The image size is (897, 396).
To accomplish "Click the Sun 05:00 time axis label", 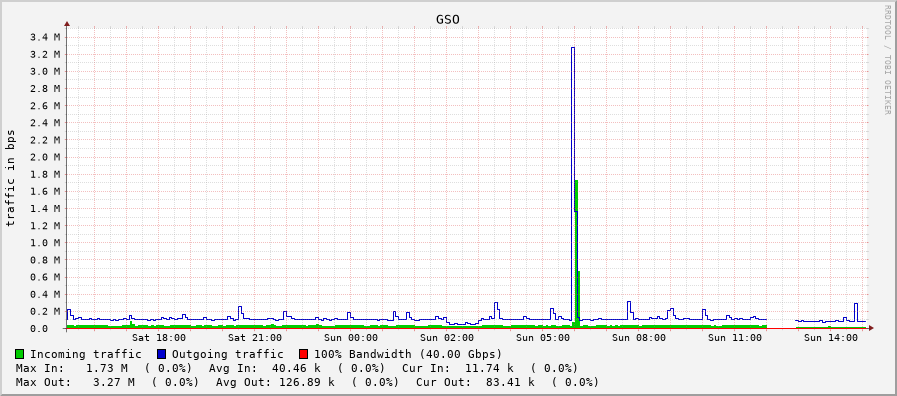I will pos(543,338).
